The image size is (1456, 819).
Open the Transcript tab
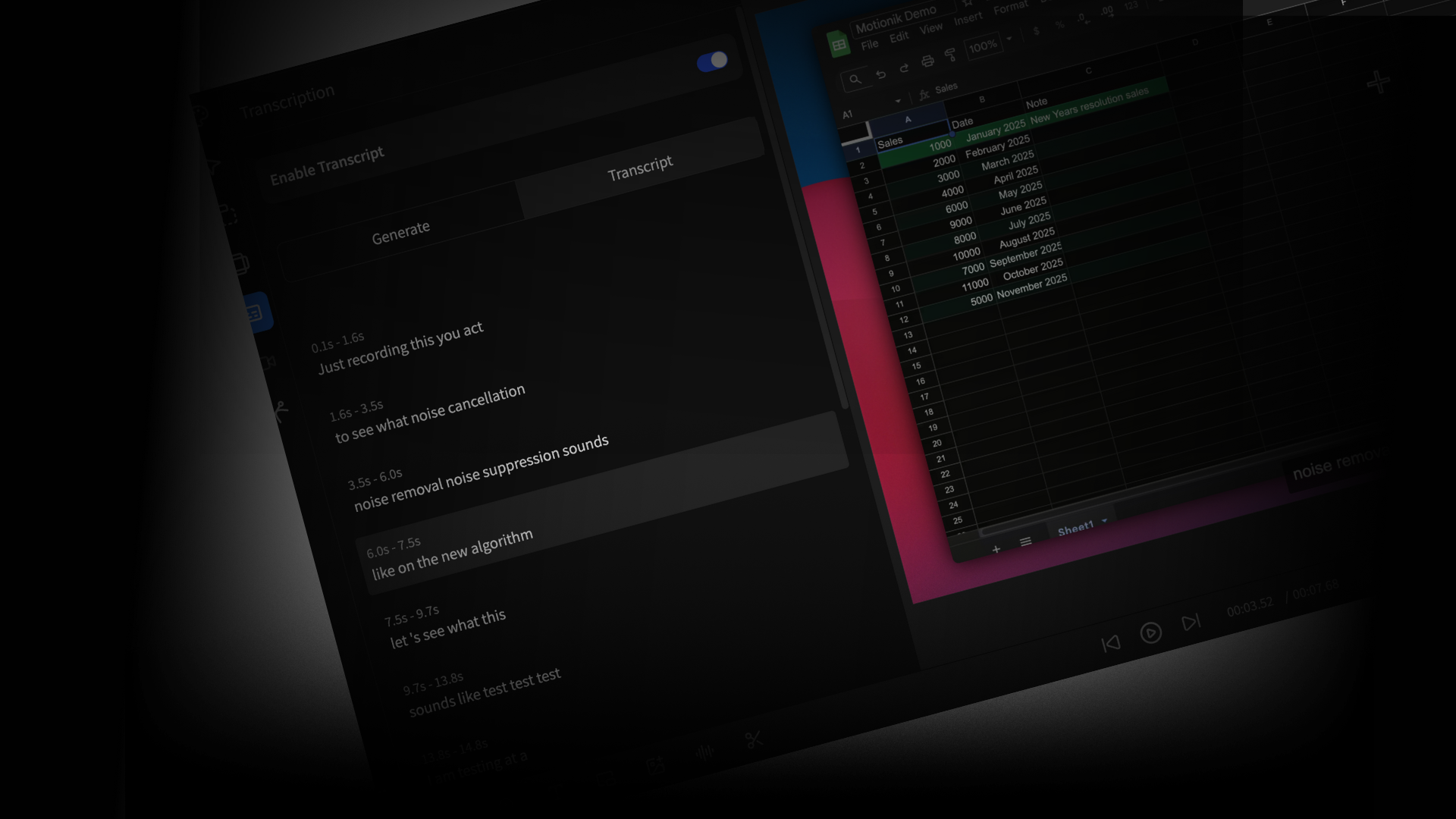tap(640, 168)
